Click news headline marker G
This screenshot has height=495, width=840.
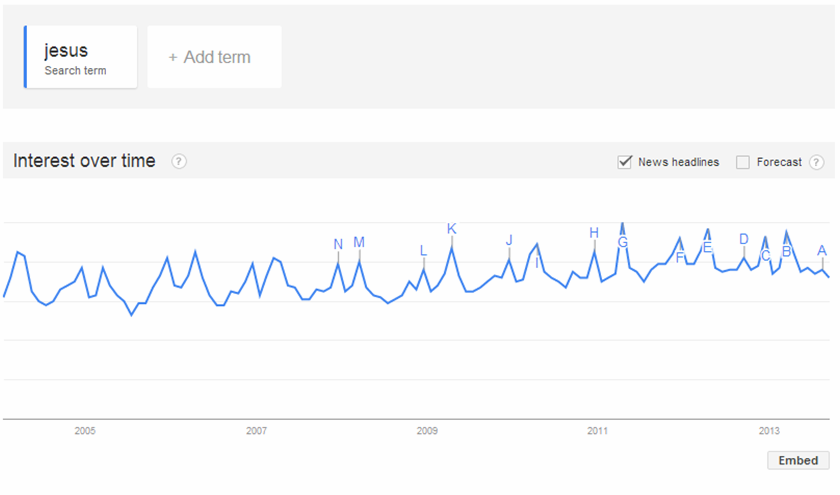click(622, 242)
